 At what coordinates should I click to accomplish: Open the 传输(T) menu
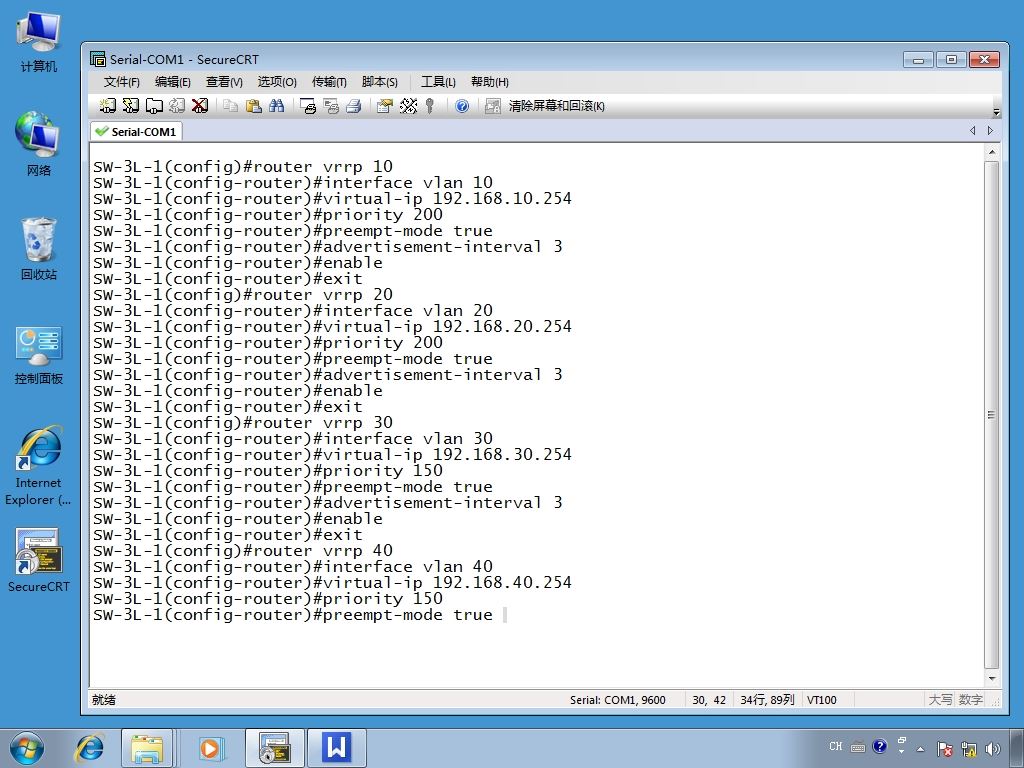(328, 82)
